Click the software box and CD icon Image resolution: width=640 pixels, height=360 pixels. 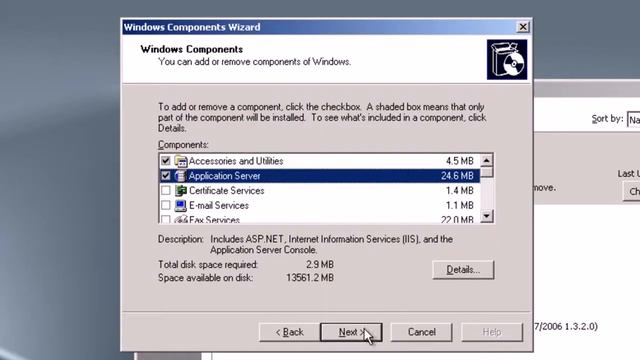click(x=507, y=60)
